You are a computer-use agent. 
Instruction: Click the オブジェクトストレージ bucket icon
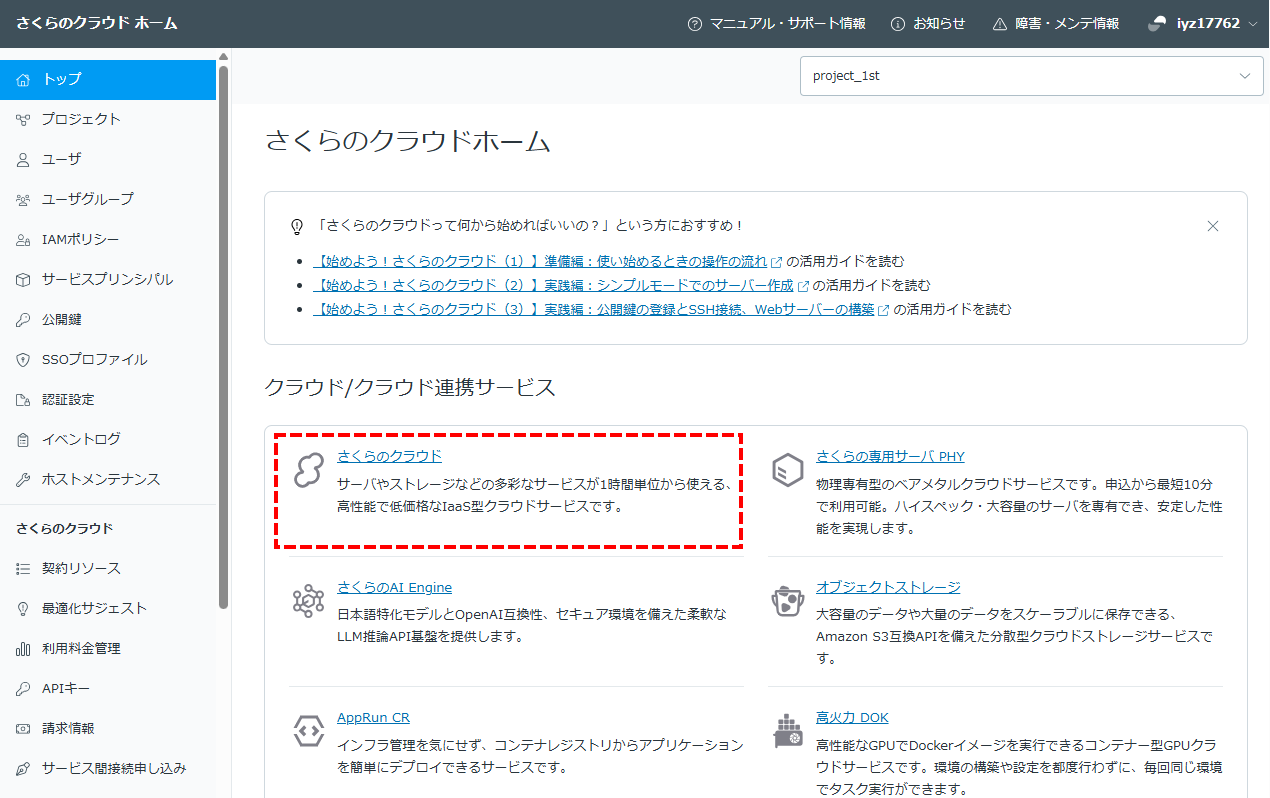pyautogui.click(x=788, y=600)
